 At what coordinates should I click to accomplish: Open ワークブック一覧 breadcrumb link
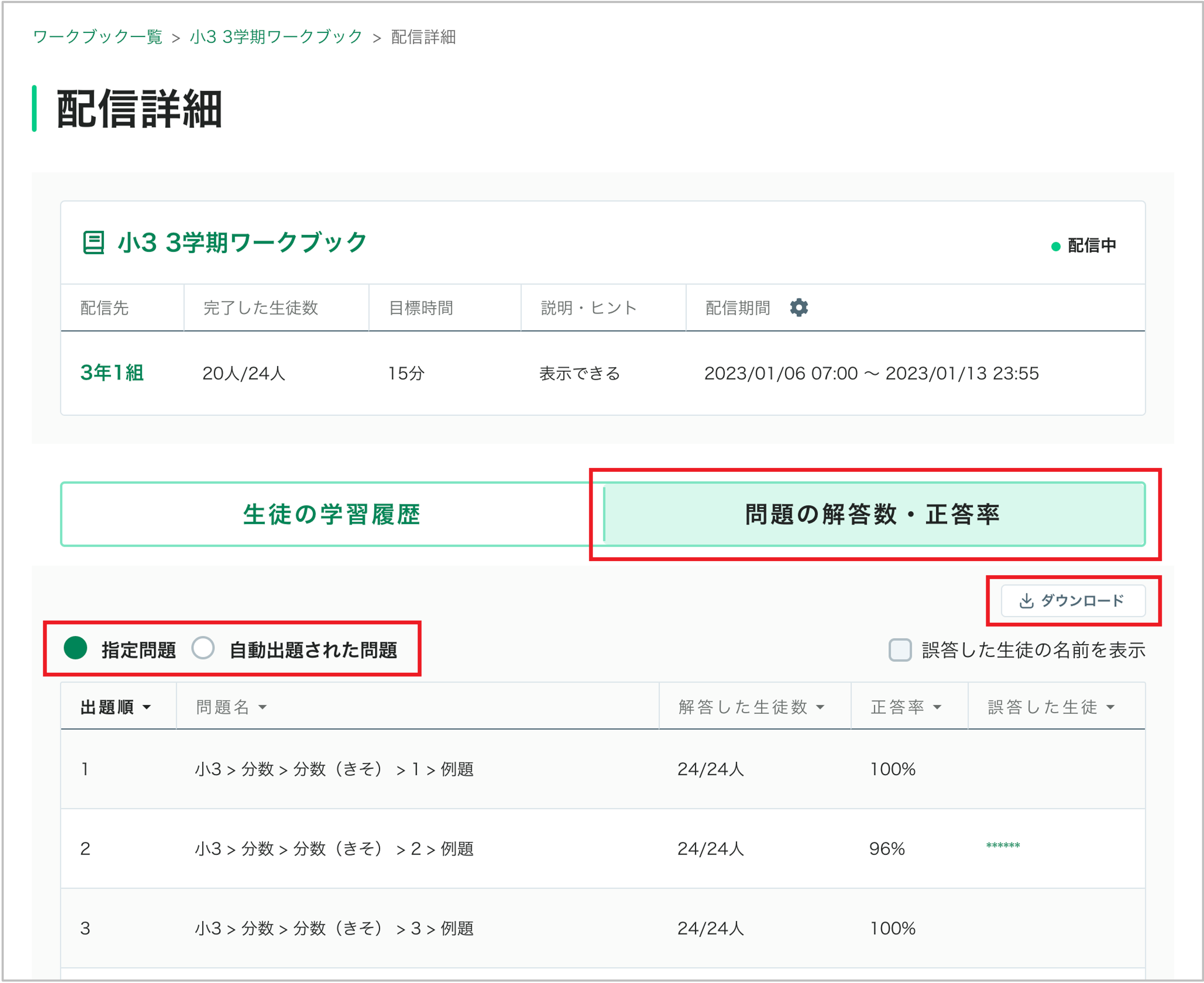click(x=97, y=37)
